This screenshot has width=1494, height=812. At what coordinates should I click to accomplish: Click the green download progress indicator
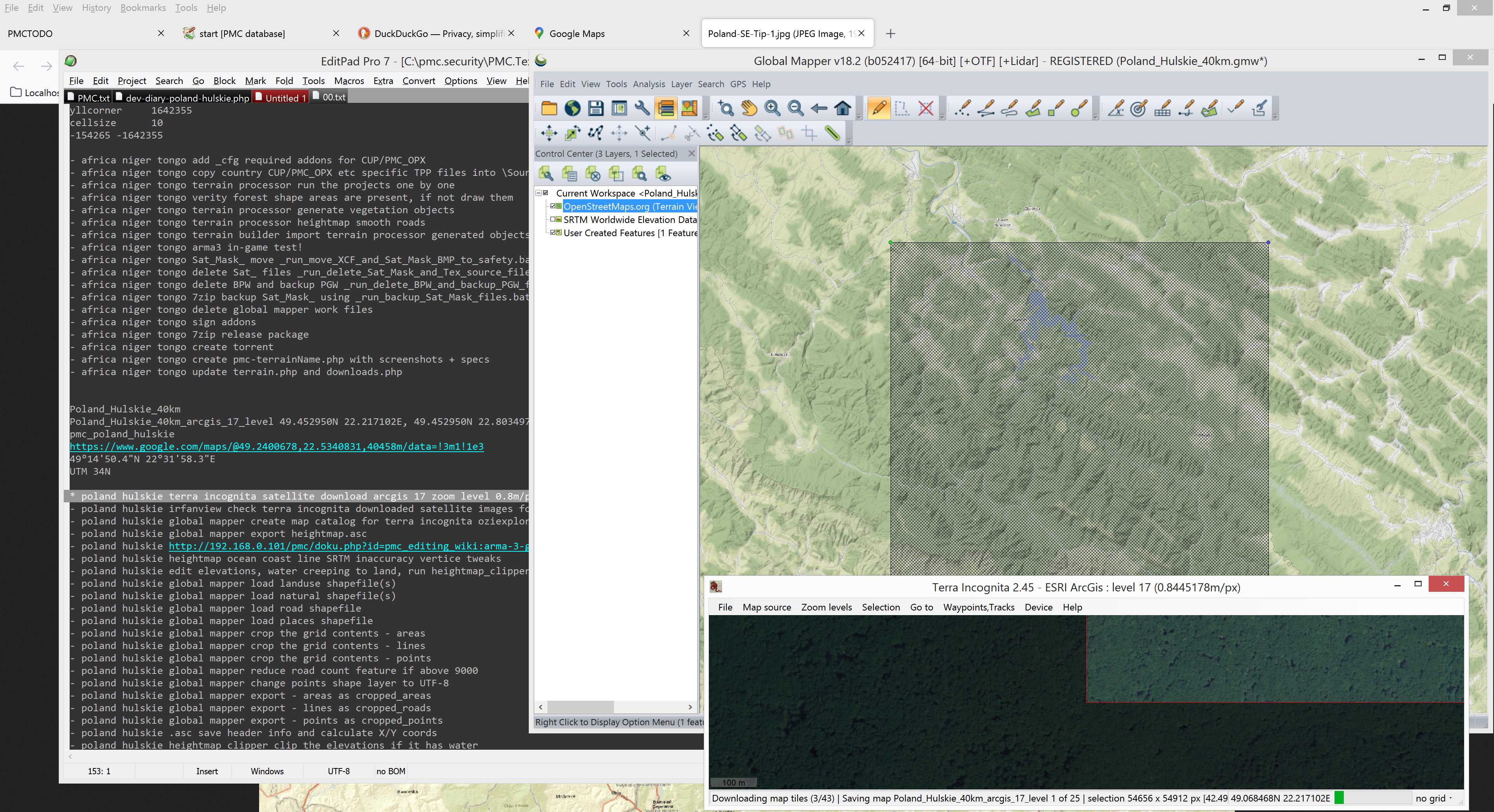(1339, 798)
